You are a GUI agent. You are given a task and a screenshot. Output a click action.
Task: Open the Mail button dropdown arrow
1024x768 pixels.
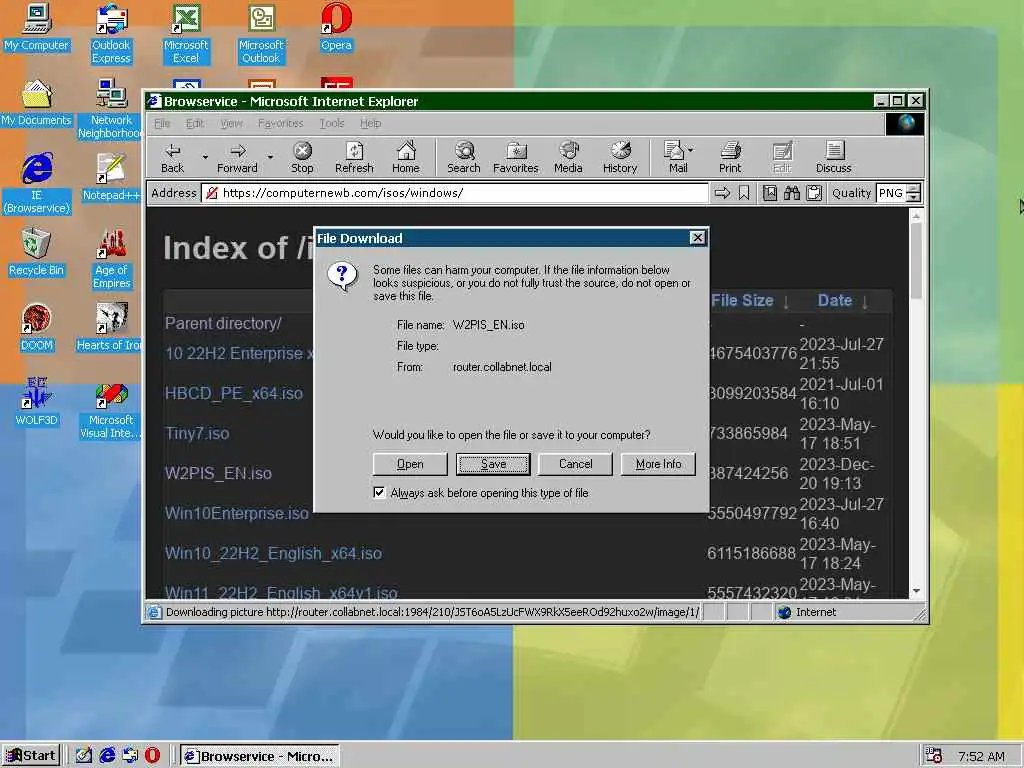pos(691,150)
